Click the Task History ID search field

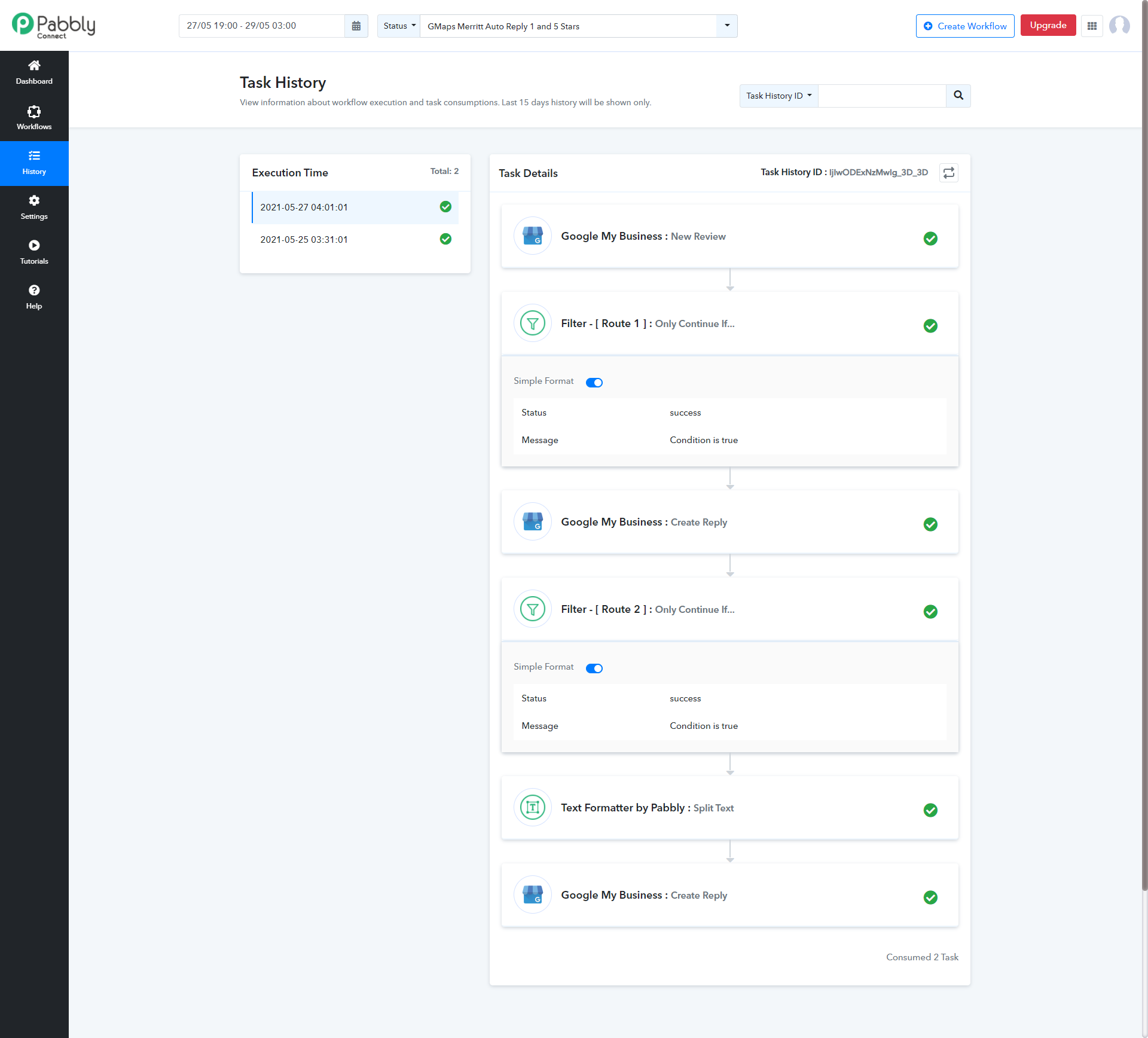tap(882, 96)
